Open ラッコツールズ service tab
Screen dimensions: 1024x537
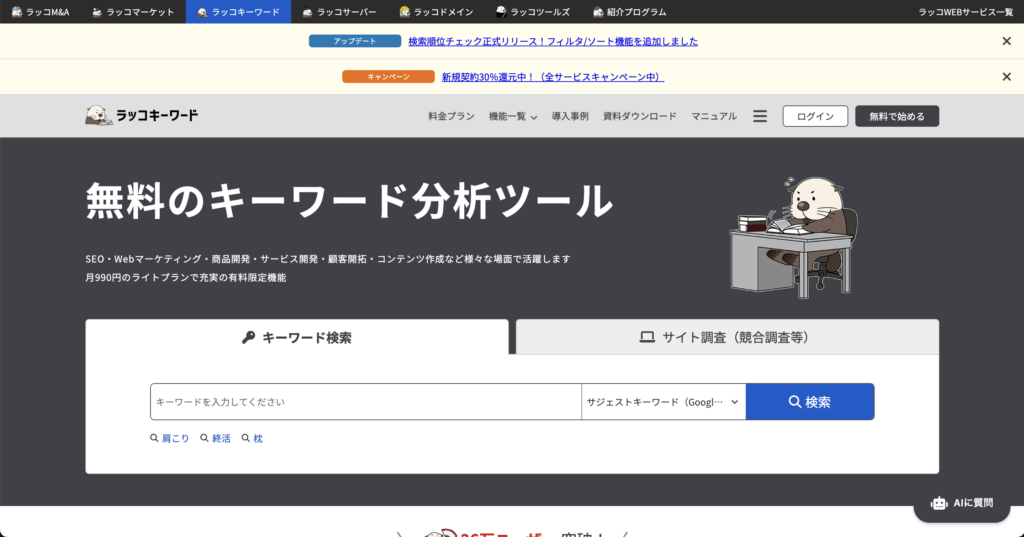[533, 12]
